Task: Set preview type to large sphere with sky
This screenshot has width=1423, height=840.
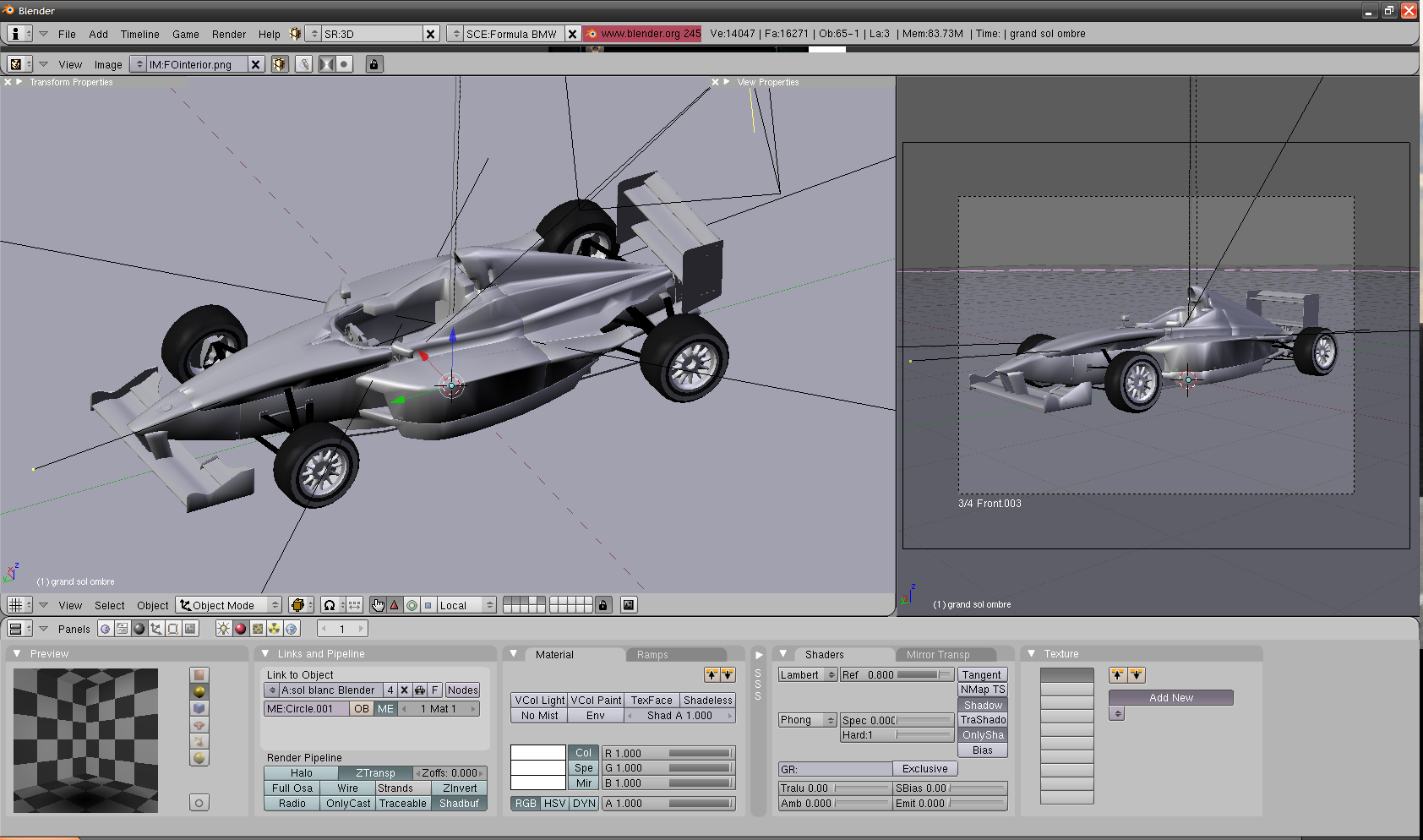Action: [x=199, y=758]
